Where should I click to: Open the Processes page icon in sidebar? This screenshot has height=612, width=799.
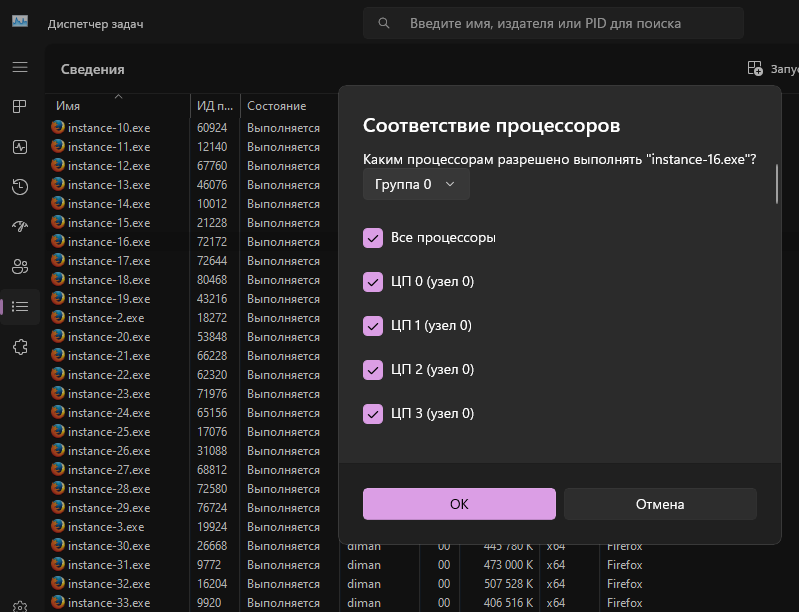[20, 107]
